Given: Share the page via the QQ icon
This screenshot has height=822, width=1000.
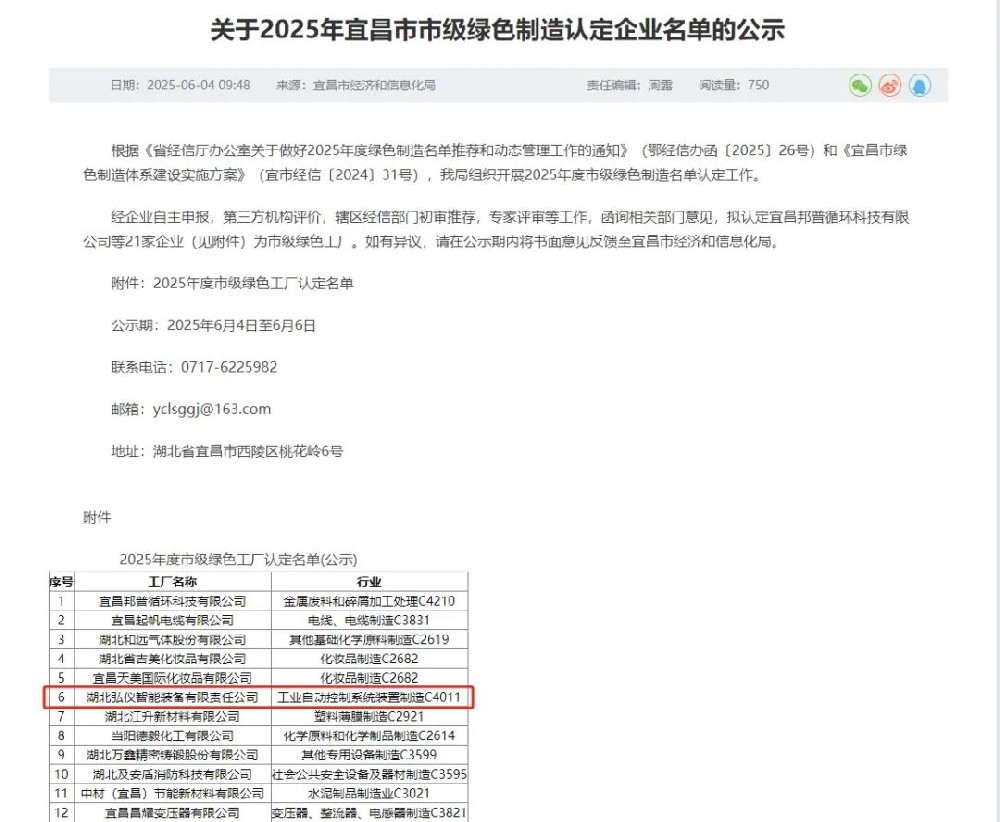Looking at the screenshot, I should (x=918, y=86).
